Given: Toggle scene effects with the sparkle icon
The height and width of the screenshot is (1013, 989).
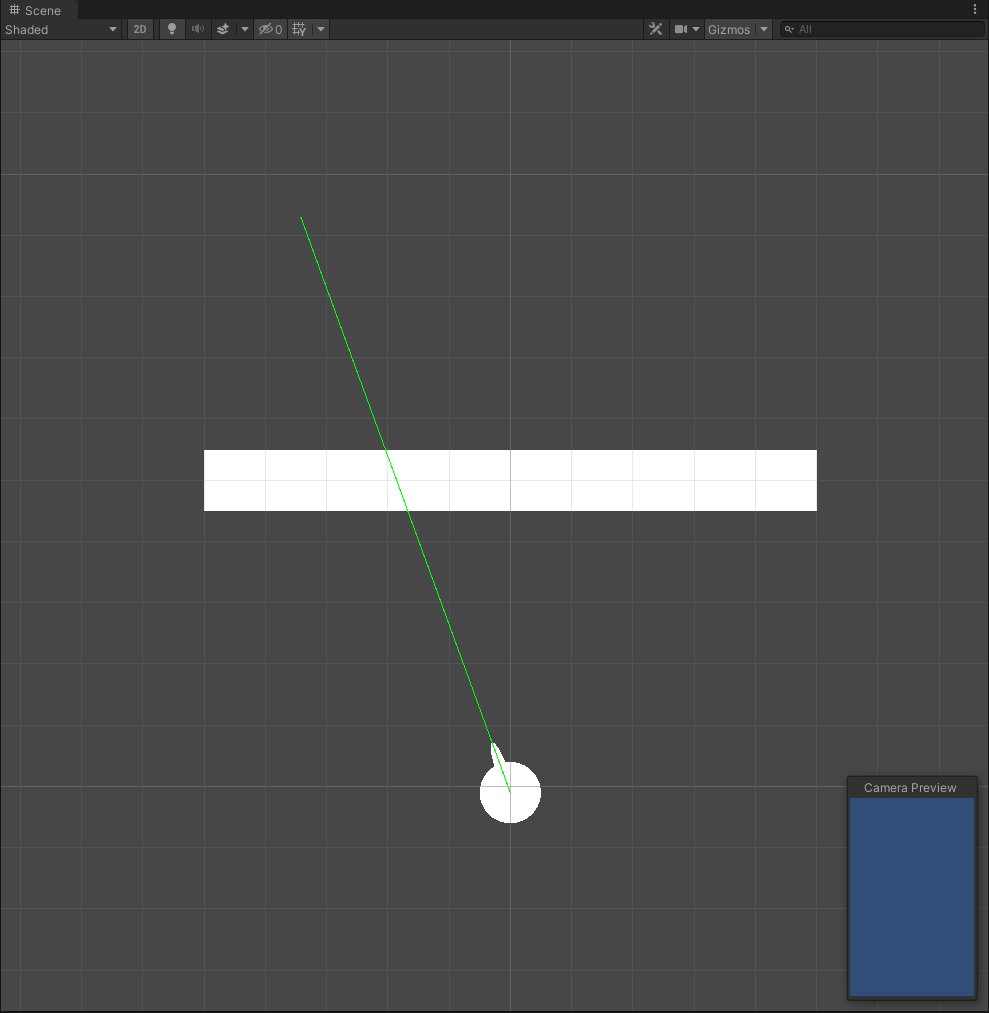Looking at the screenshot, I should pyautogui.click(x=222, y=29).
